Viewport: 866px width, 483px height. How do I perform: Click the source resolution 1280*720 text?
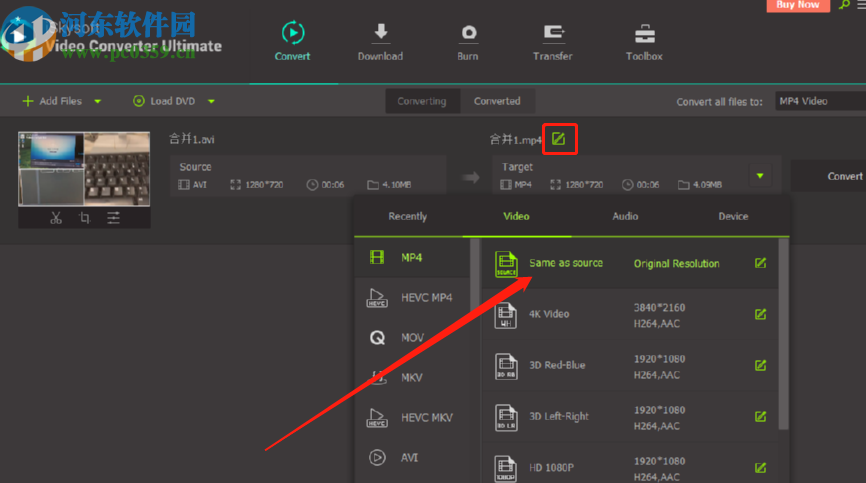(x=264, y=185)
